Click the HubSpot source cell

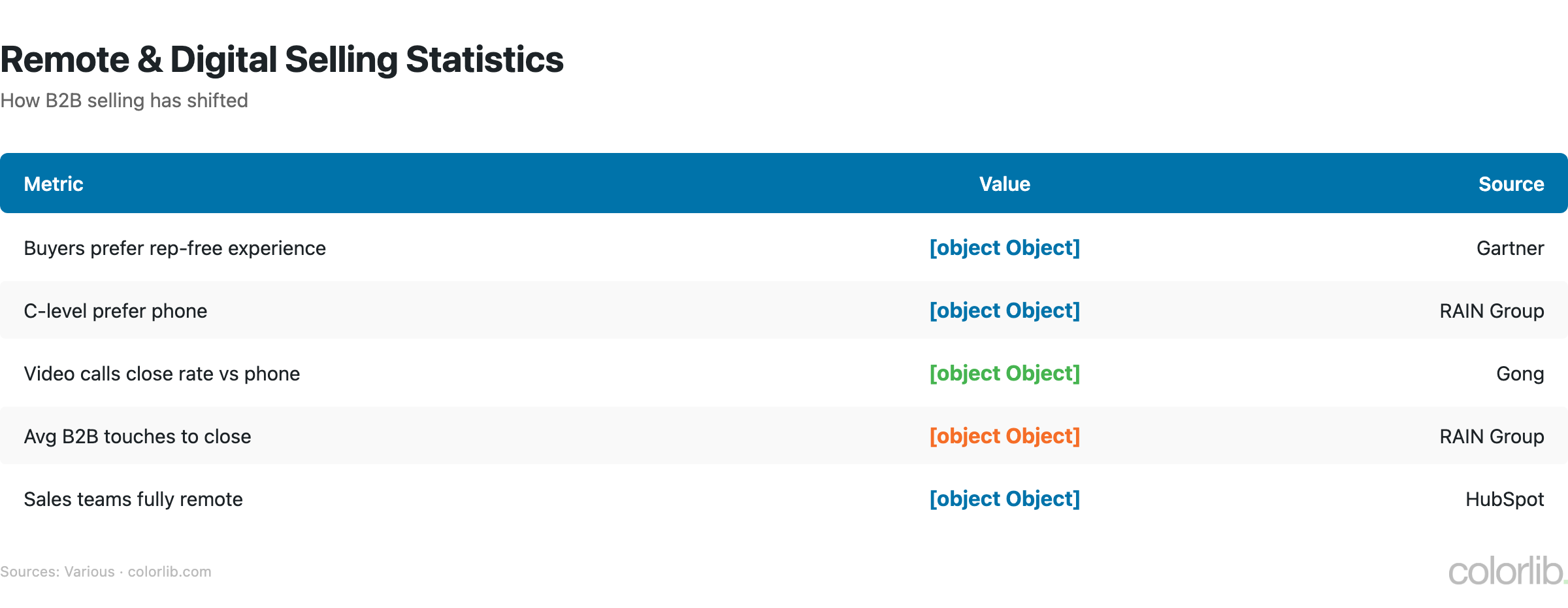tap(1504, 499)
